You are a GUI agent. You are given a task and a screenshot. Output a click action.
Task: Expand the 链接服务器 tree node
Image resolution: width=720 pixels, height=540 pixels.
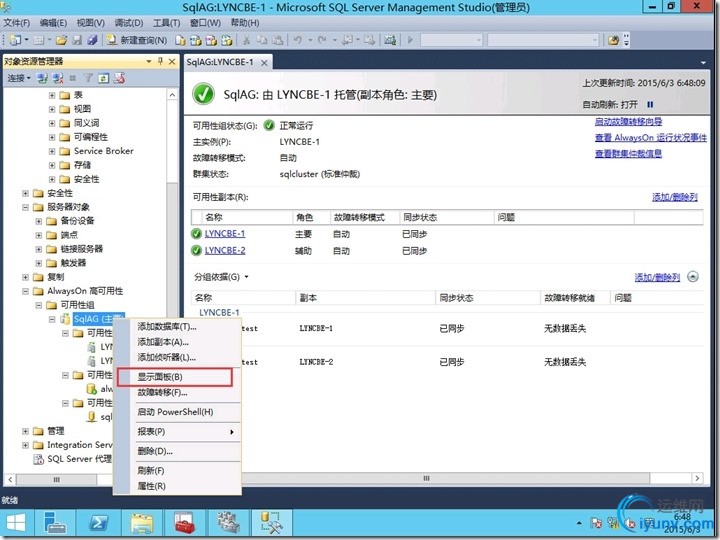click(x=39, y=249)
